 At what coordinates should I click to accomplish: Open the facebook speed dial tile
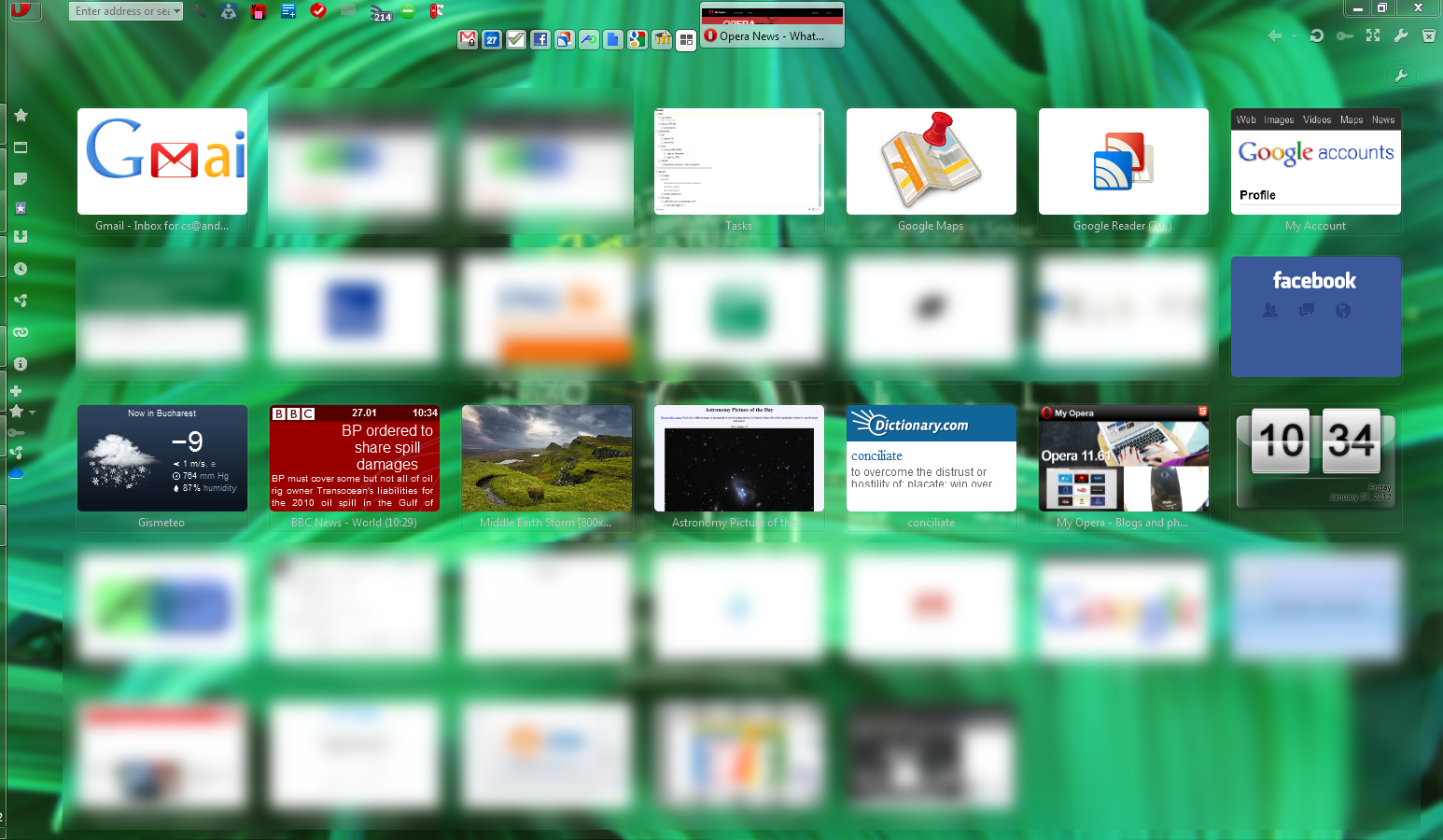coord(1316,317)
